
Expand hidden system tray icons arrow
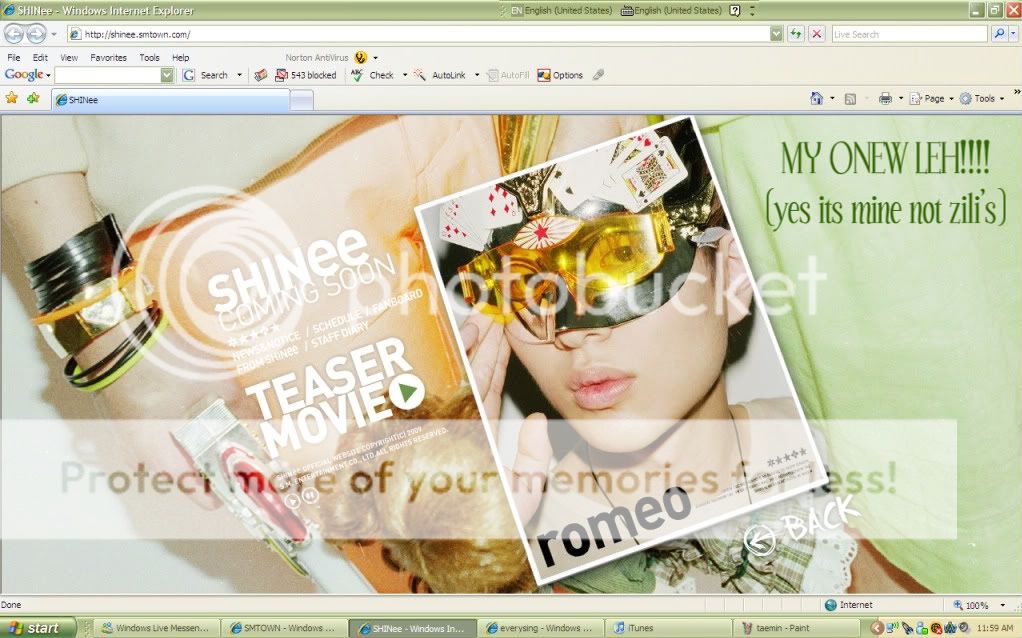(x=877, y=628)
